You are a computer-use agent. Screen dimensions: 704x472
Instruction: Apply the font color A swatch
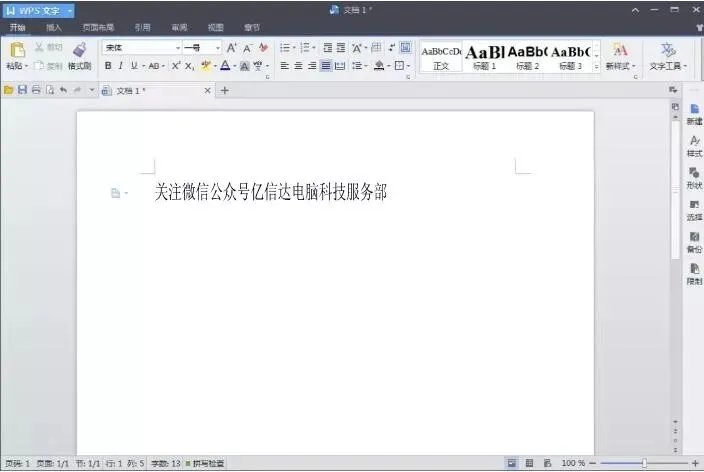tap(225, 66)
